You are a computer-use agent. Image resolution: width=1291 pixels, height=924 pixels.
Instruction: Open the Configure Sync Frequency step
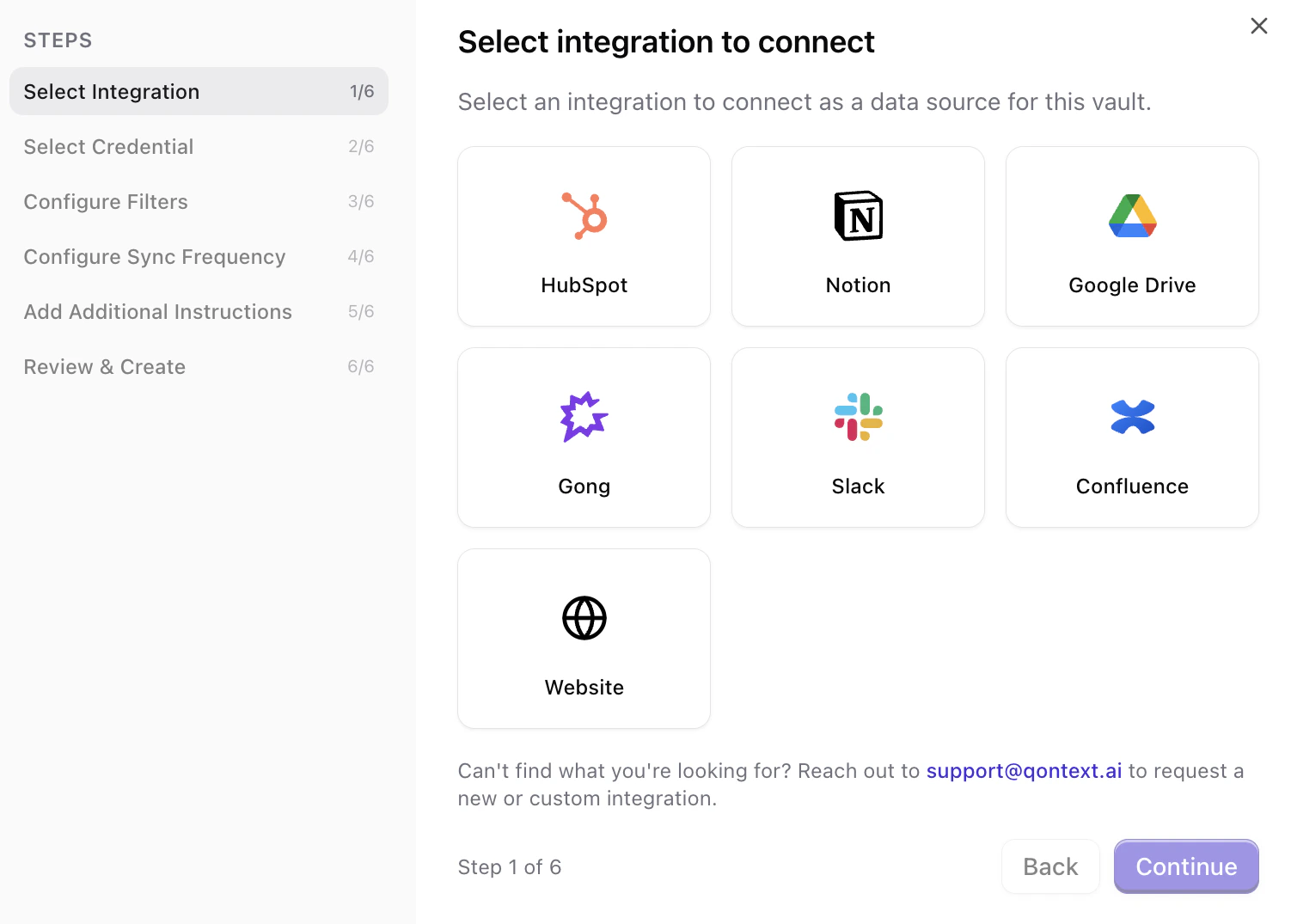click(x=155, y=256)
